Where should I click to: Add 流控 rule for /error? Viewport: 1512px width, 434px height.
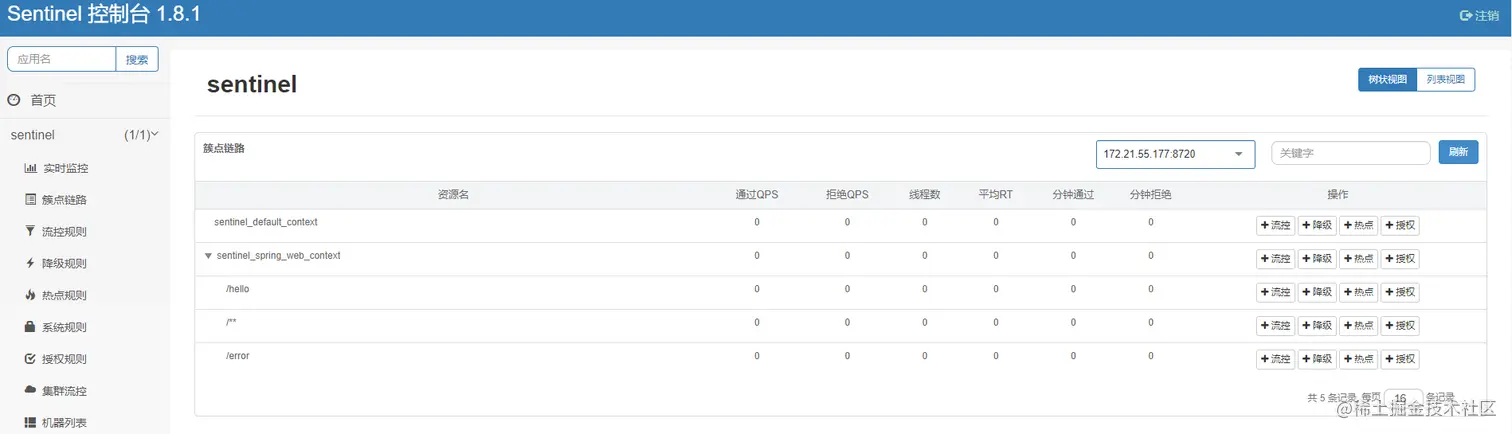tap(1276, 359)
